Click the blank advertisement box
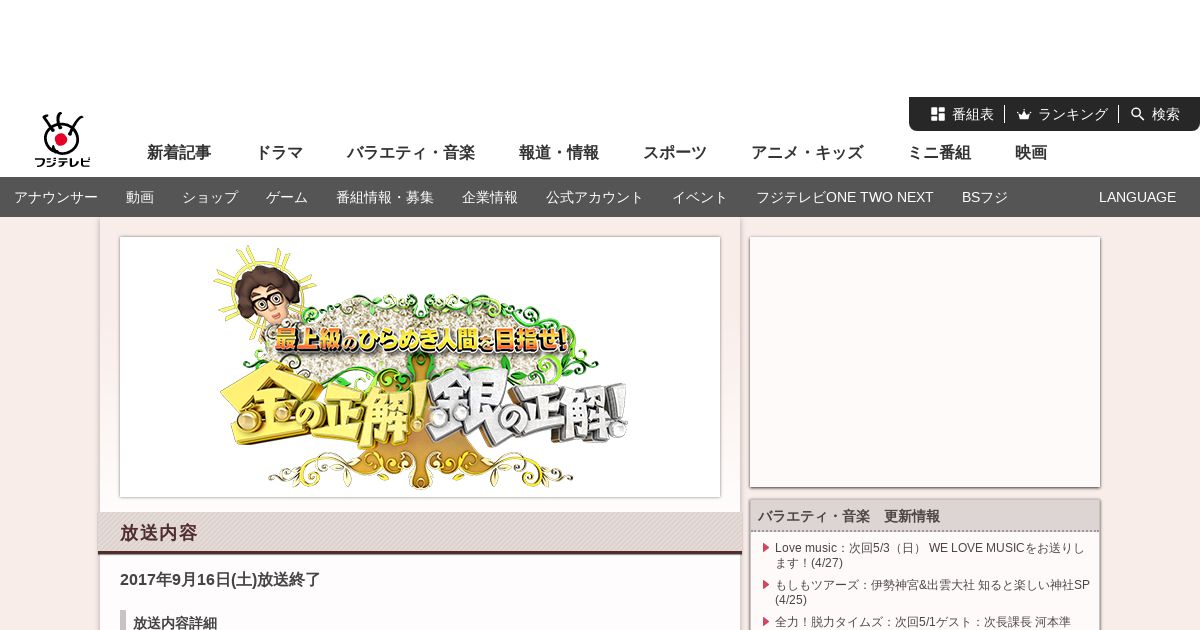 tap(925, 362)
